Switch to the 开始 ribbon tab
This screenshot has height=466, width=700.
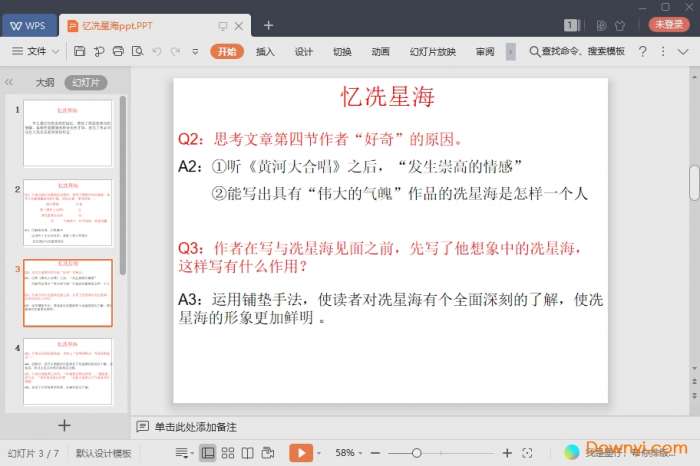[x=227, y=51]
